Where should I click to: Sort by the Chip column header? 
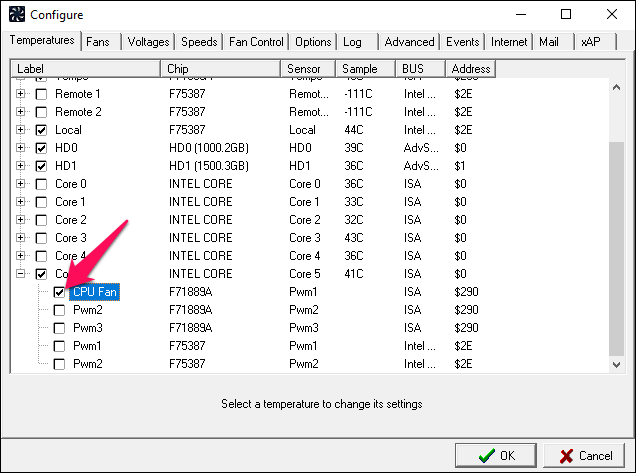pos(221,69)
